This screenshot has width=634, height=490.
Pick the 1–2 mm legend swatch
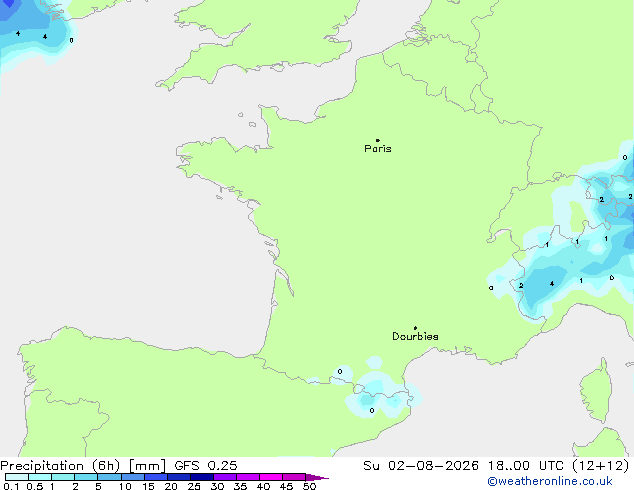coord(63,477)
